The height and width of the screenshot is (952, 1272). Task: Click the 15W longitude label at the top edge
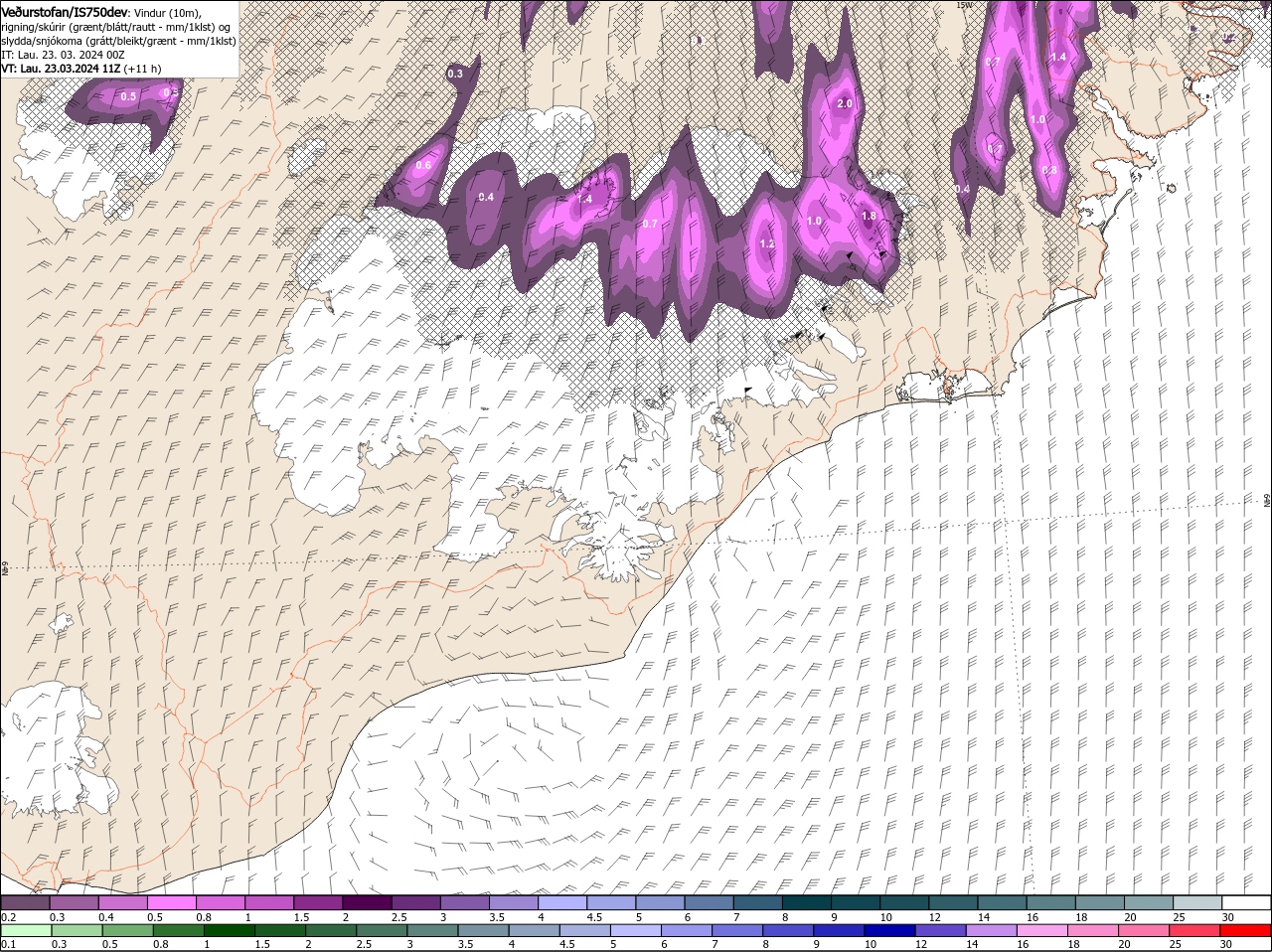coord(963,5)
